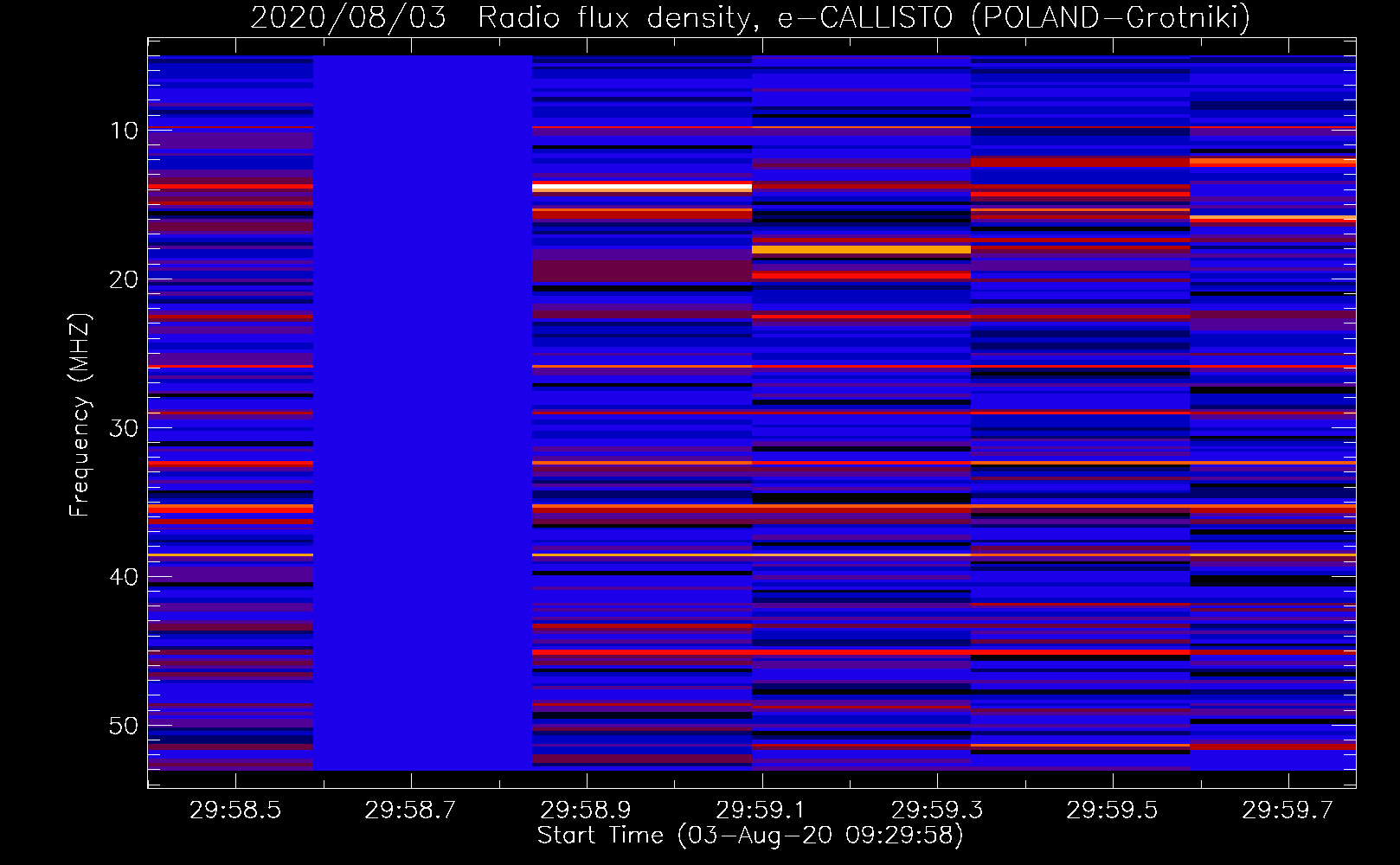Click the time tick label '29:59.1'
This screenshot has height=865, width=1400.
point(761,811)
